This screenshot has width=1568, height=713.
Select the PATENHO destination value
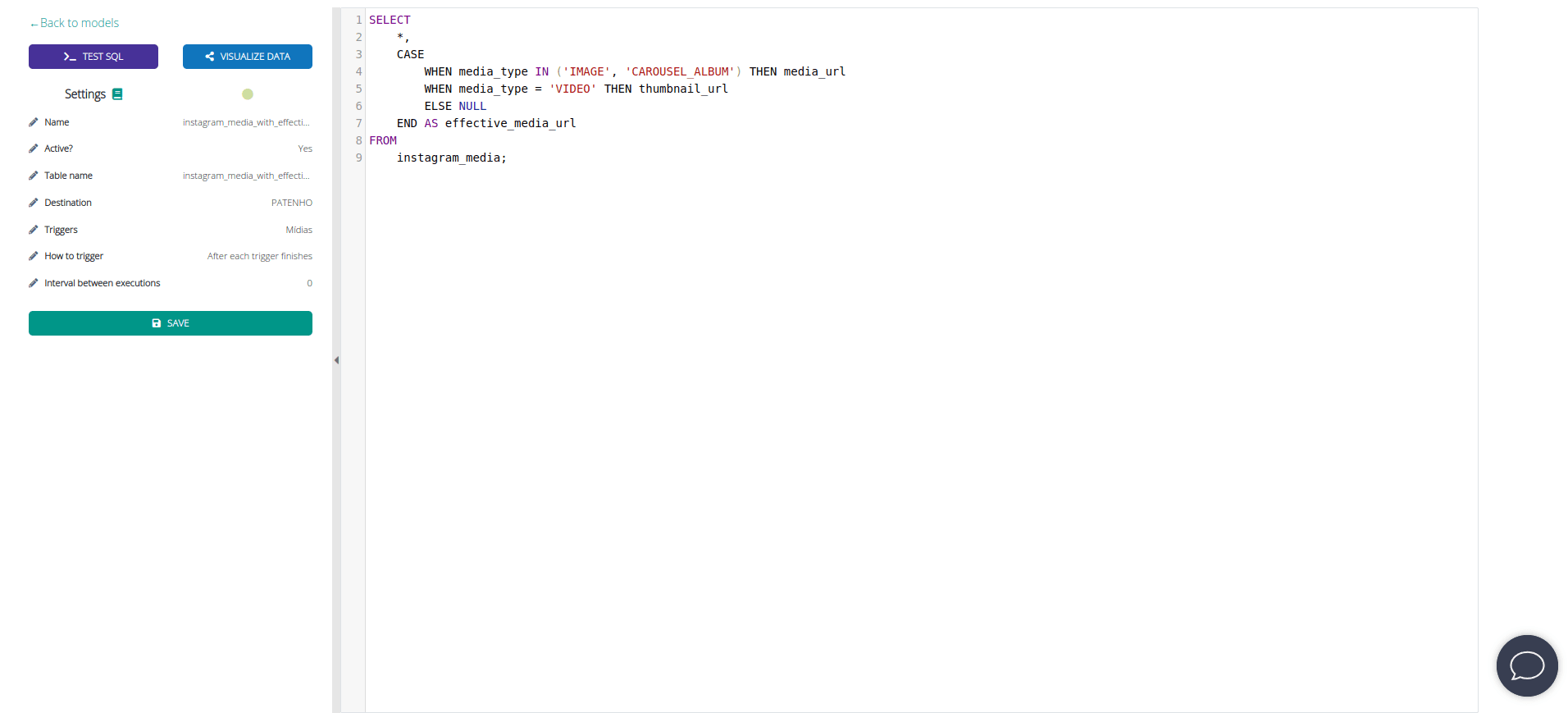291,203
